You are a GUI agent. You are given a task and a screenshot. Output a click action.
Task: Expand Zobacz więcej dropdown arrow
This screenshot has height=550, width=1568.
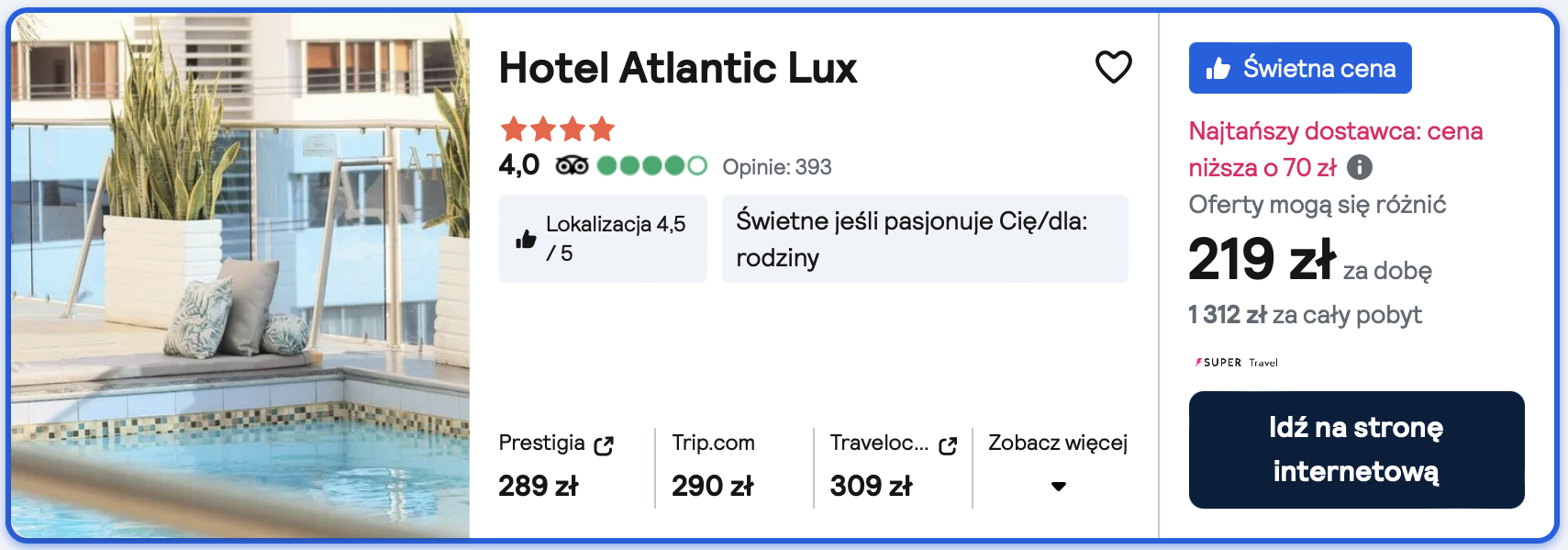click(x=1058, y=486)
